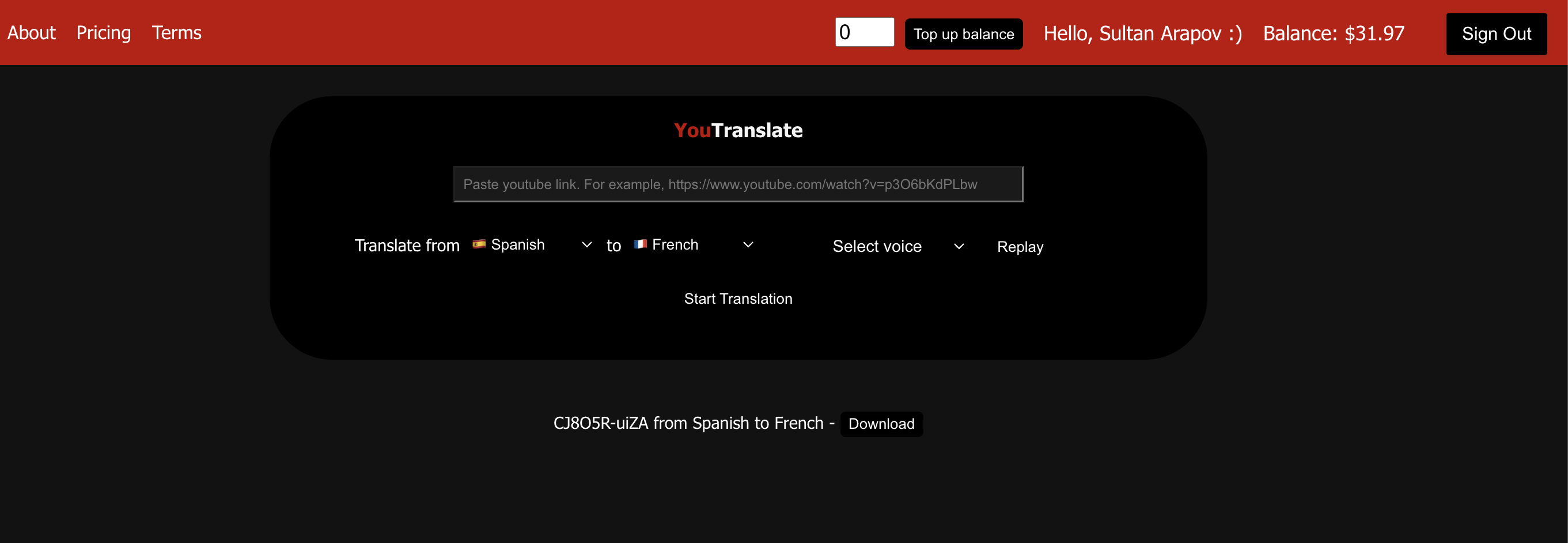Click the Sign Out button
1568x543 pixels.
(1496, 34)
